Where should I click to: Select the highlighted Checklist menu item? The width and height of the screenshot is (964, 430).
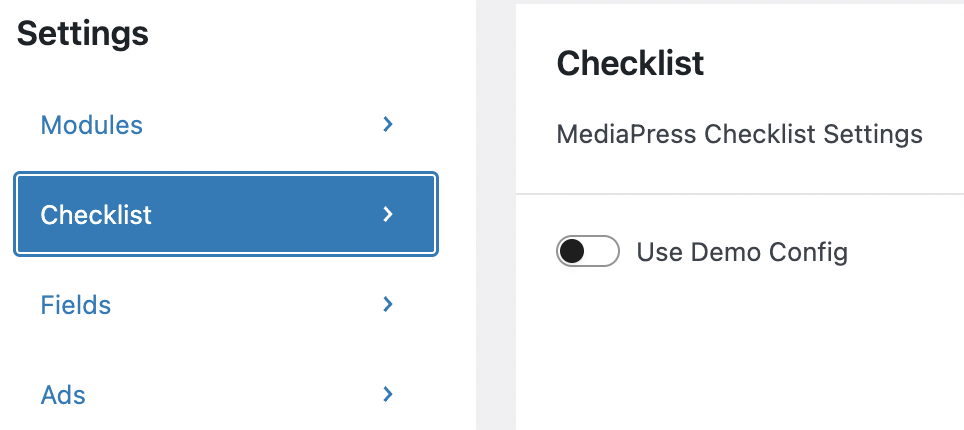pyautogui.click(x=225, y=214)
